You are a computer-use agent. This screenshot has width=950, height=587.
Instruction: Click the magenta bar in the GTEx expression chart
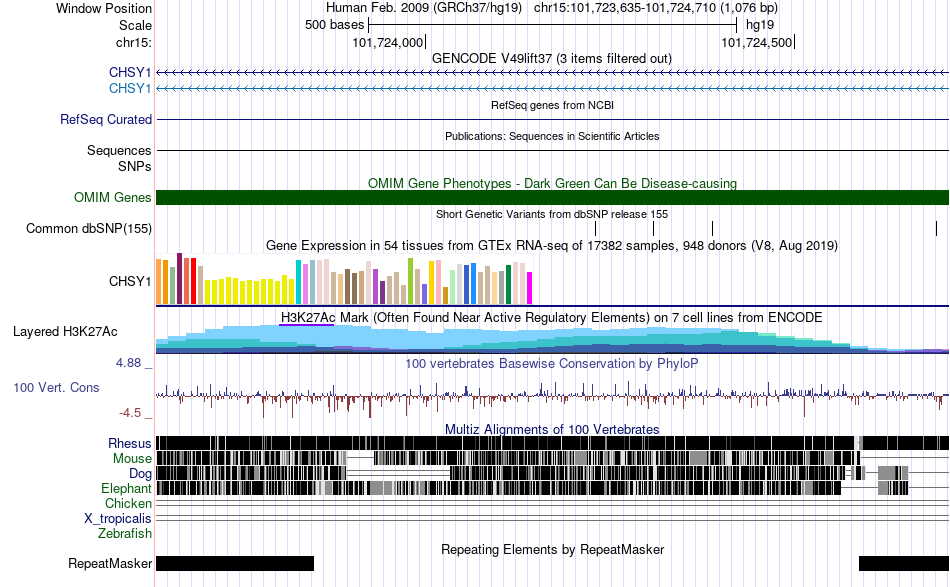(529, 288)
